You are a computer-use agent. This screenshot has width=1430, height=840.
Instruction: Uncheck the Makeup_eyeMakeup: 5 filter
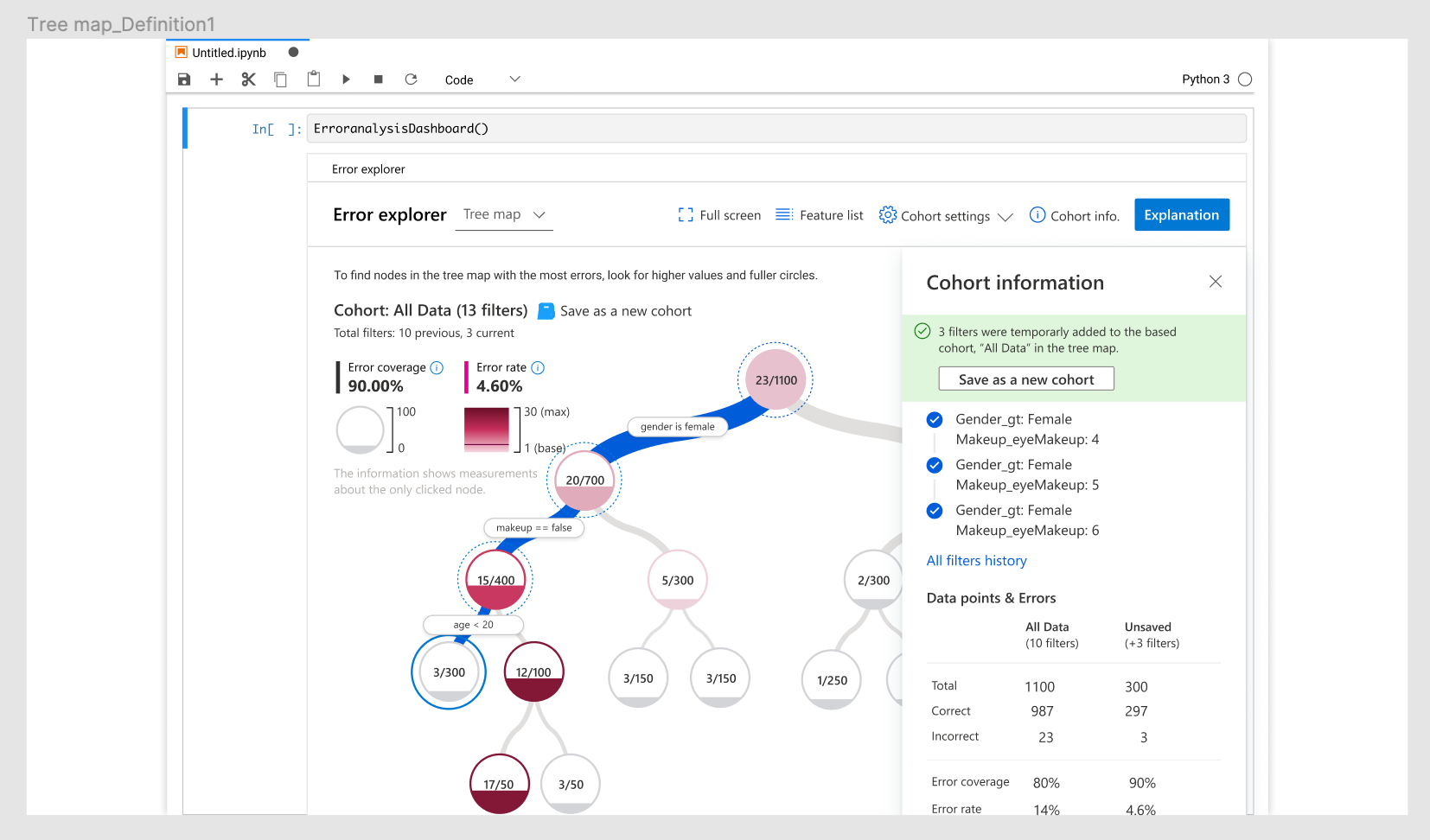[x=935, y=465]
